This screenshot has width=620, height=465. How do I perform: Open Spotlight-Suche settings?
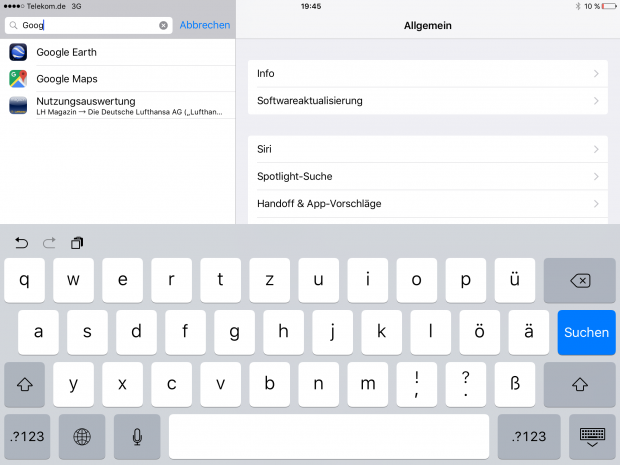click(428, 176)
